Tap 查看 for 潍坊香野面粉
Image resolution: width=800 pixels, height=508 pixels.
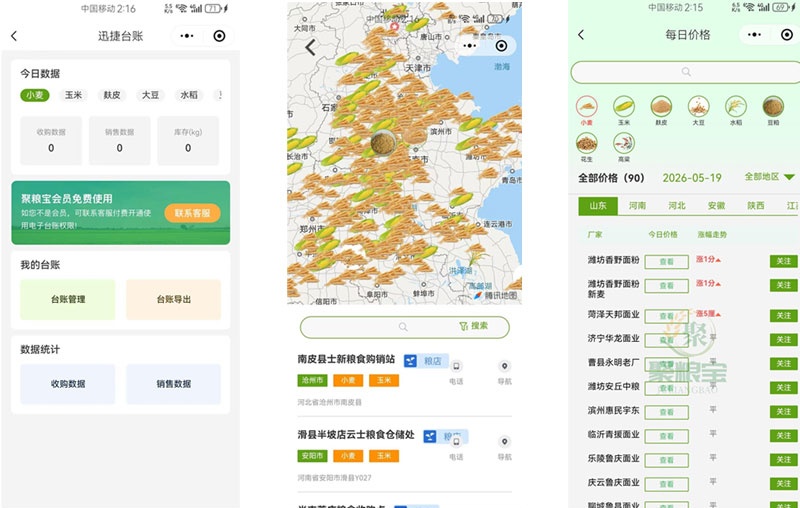click(667, 262)
